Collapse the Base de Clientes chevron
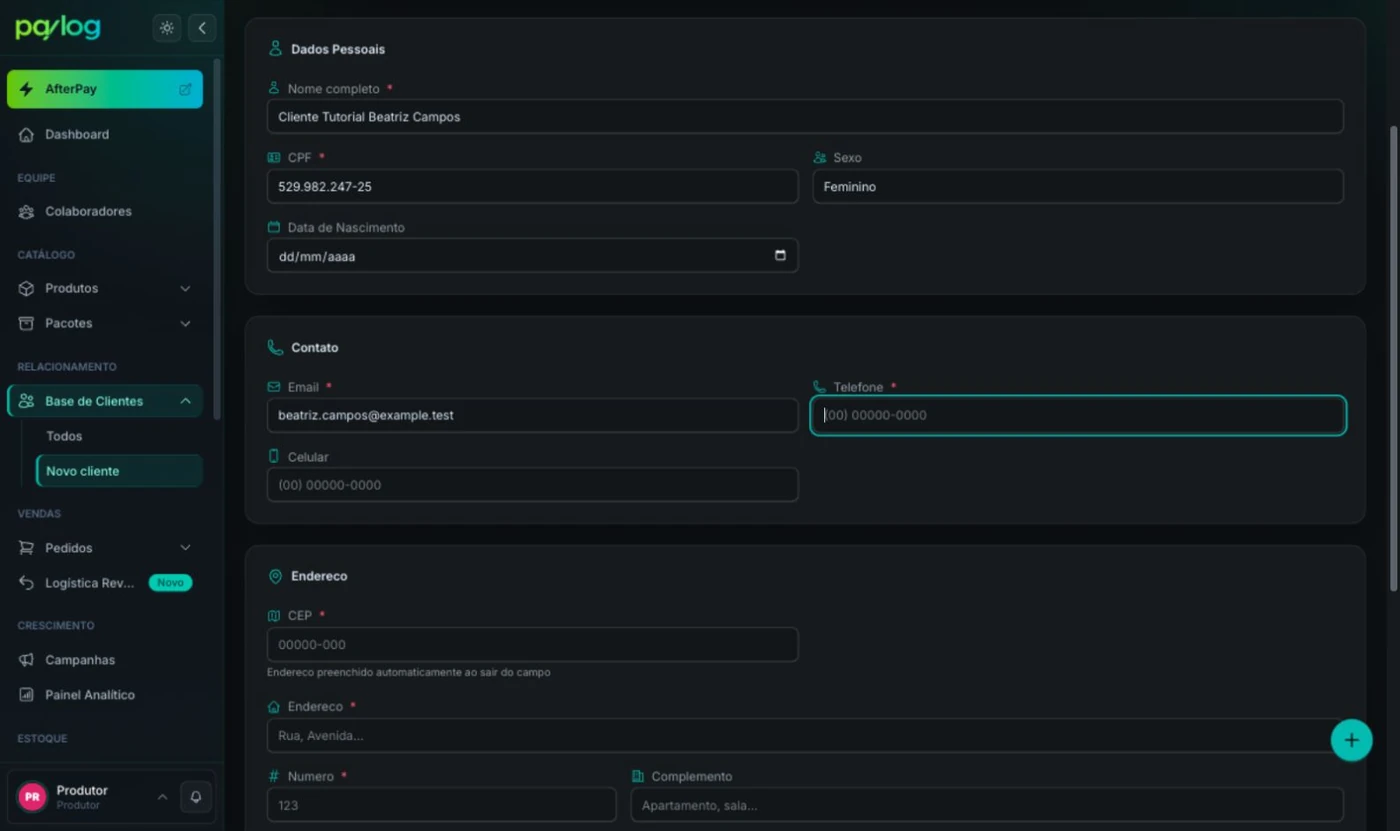Screen dimensions: 1400x831 [185, 401]
